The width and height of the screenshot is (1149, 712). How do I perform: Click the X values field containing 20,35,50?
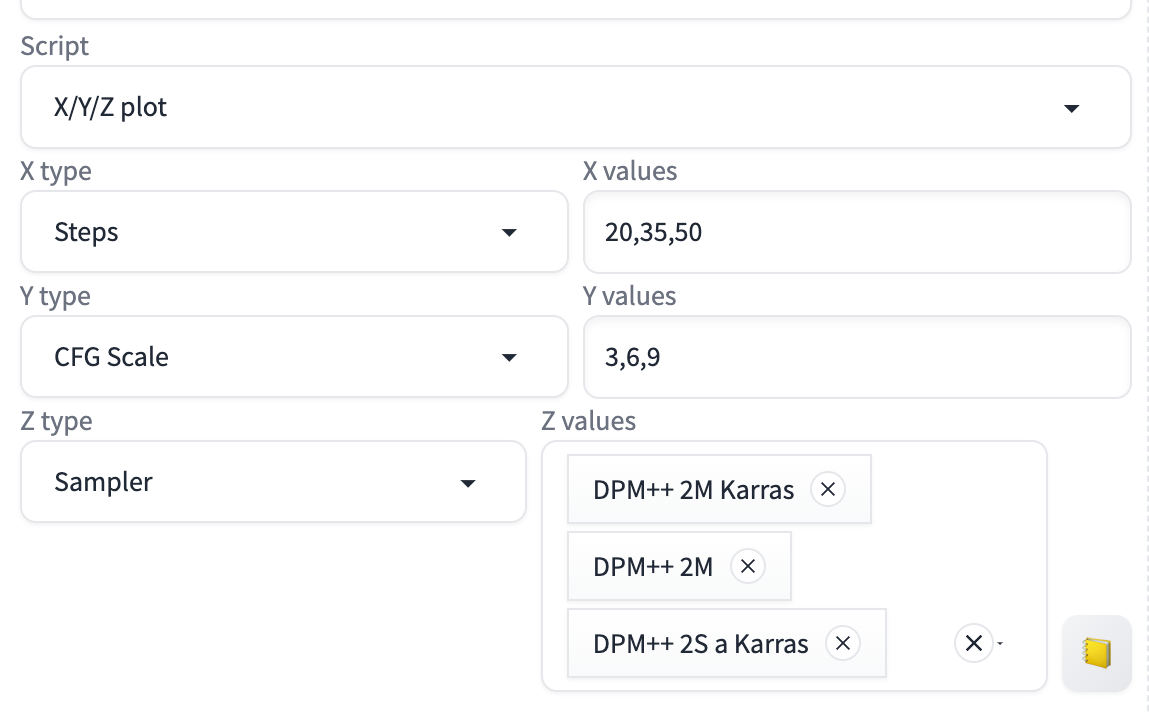coord(856,233)
